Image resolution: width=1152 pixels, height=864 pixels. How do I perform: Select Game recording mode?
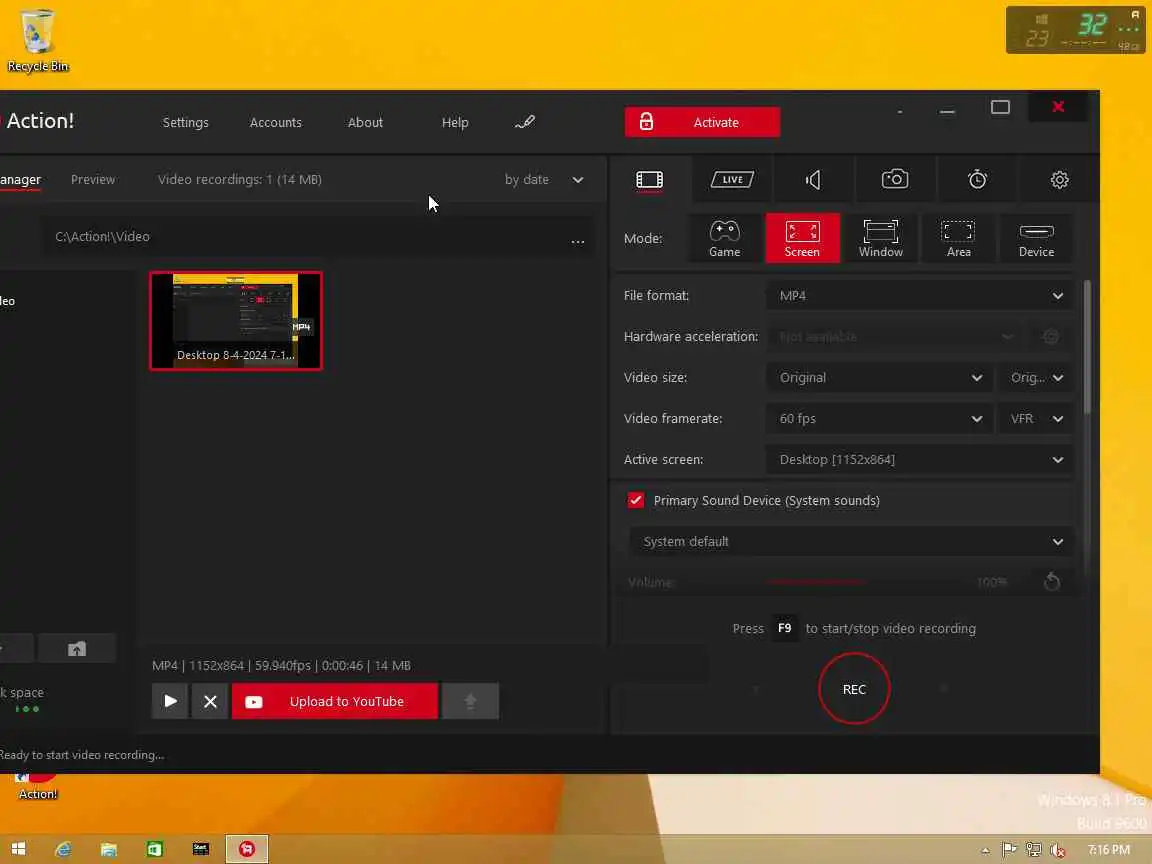pyautogui.click(x=724, y=238)
